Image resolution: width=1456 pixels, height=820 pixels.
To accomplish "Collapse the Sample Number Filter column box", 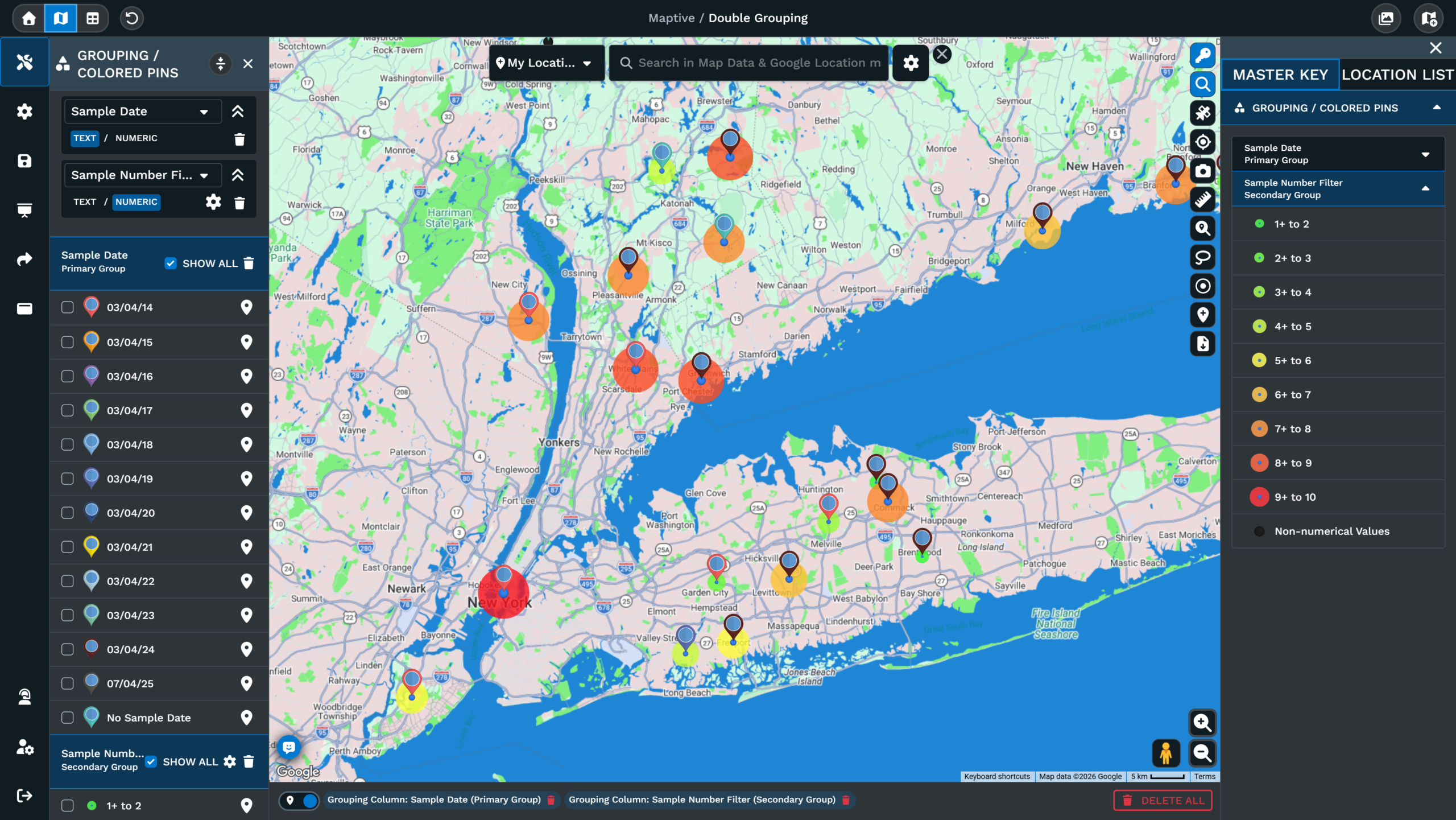I will [238, 175].
